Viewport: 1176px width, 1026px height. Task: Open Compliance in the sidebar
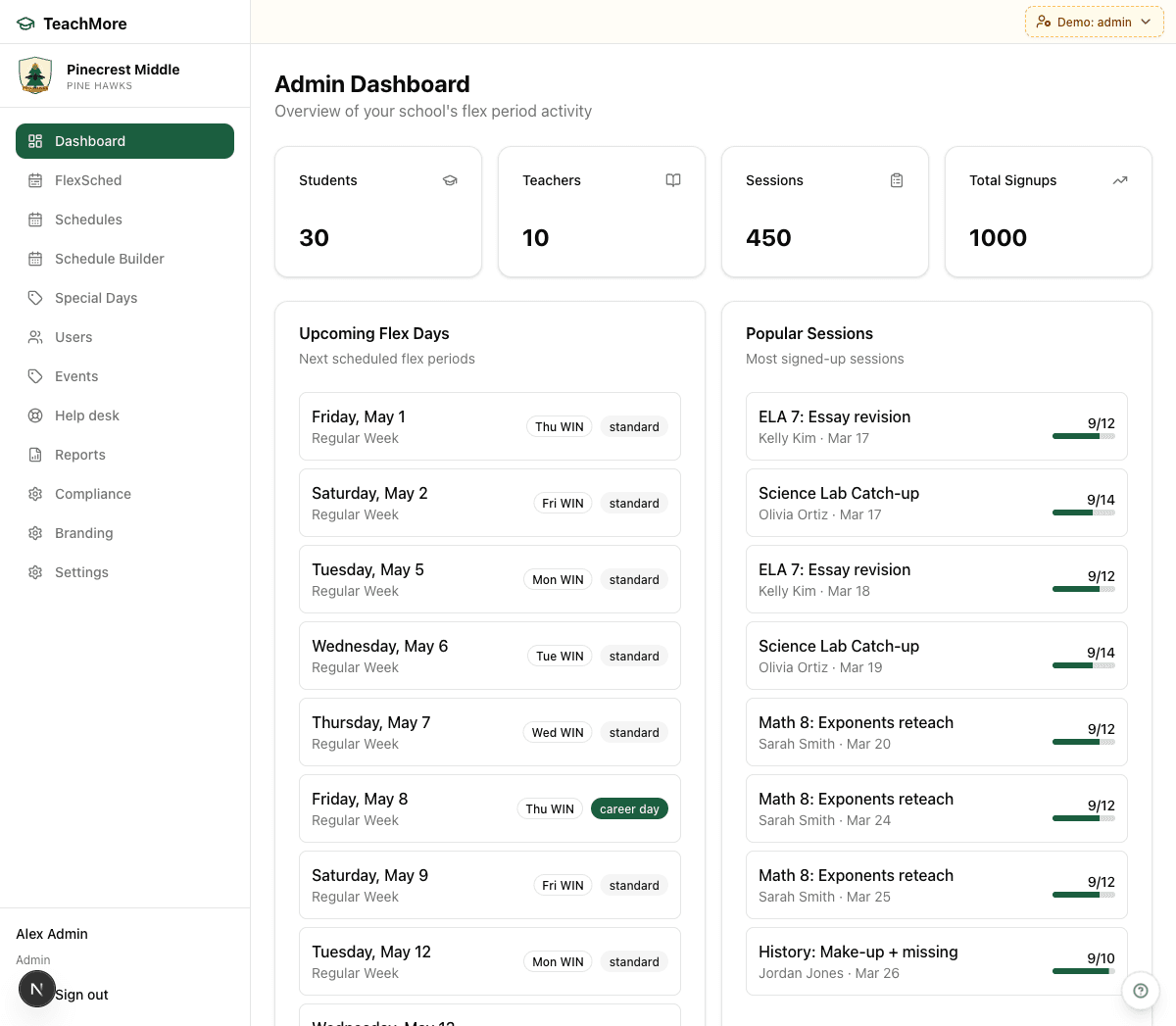point(124,494)
